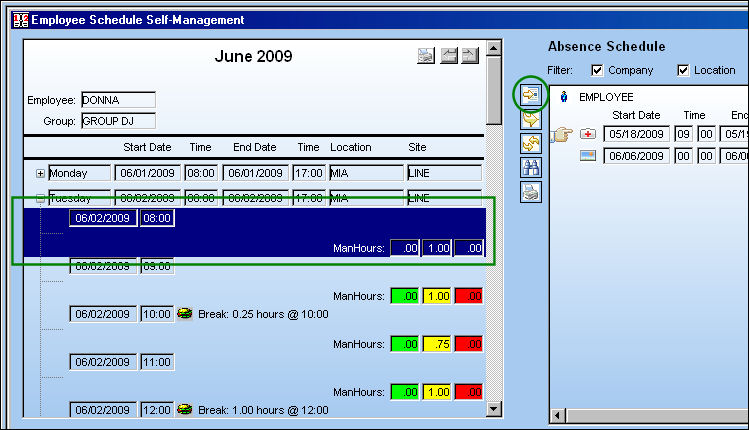The height and width of the screenshot is (430, 749).
Task: Click the 10:00 time slot field
Action: (x=157, y=314)
